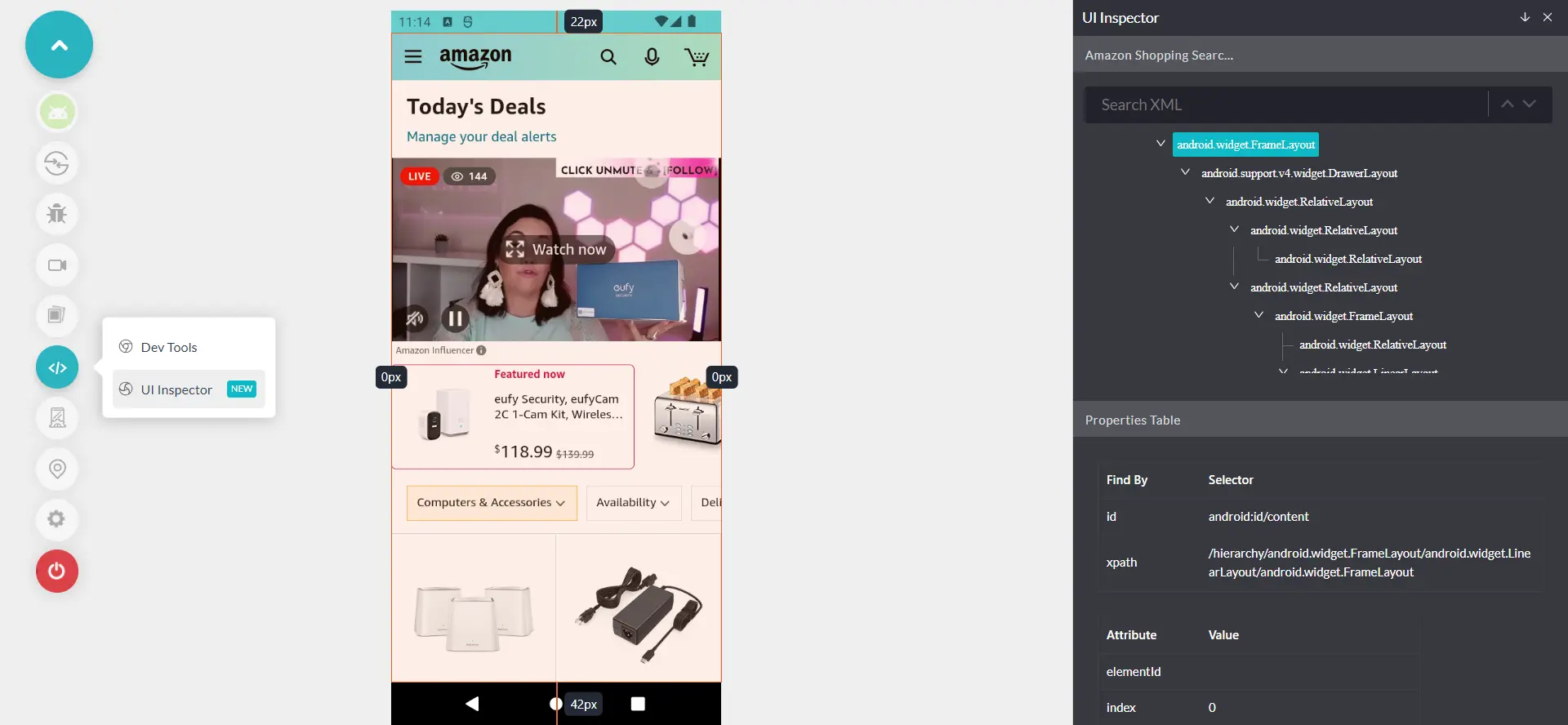The image size is (1568, 725).
Task: Start video recording with camera icon
Action: (57, 265)
